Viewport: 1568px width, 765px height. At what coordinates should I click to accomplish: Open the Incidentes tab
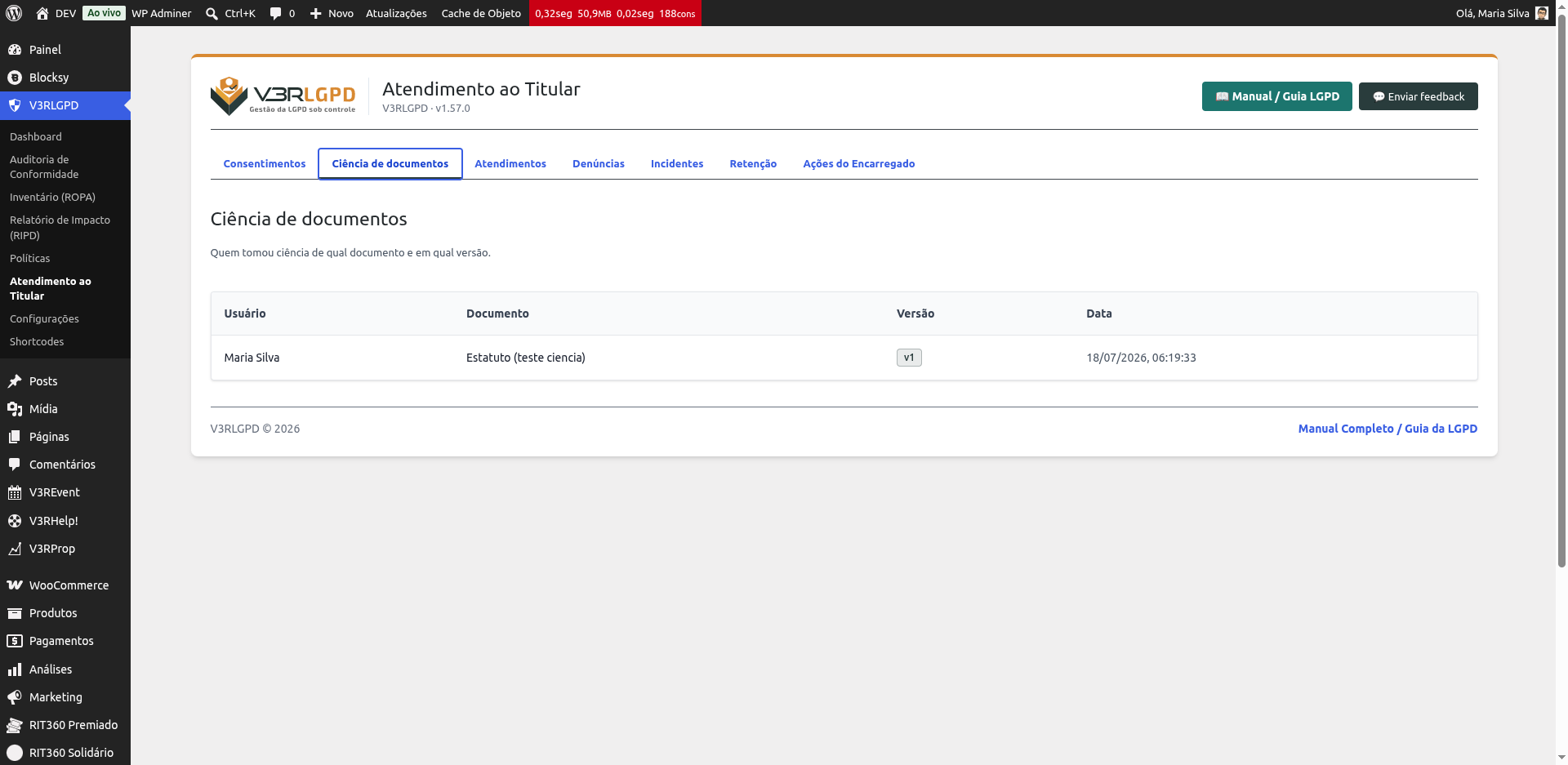coord(677,163)
